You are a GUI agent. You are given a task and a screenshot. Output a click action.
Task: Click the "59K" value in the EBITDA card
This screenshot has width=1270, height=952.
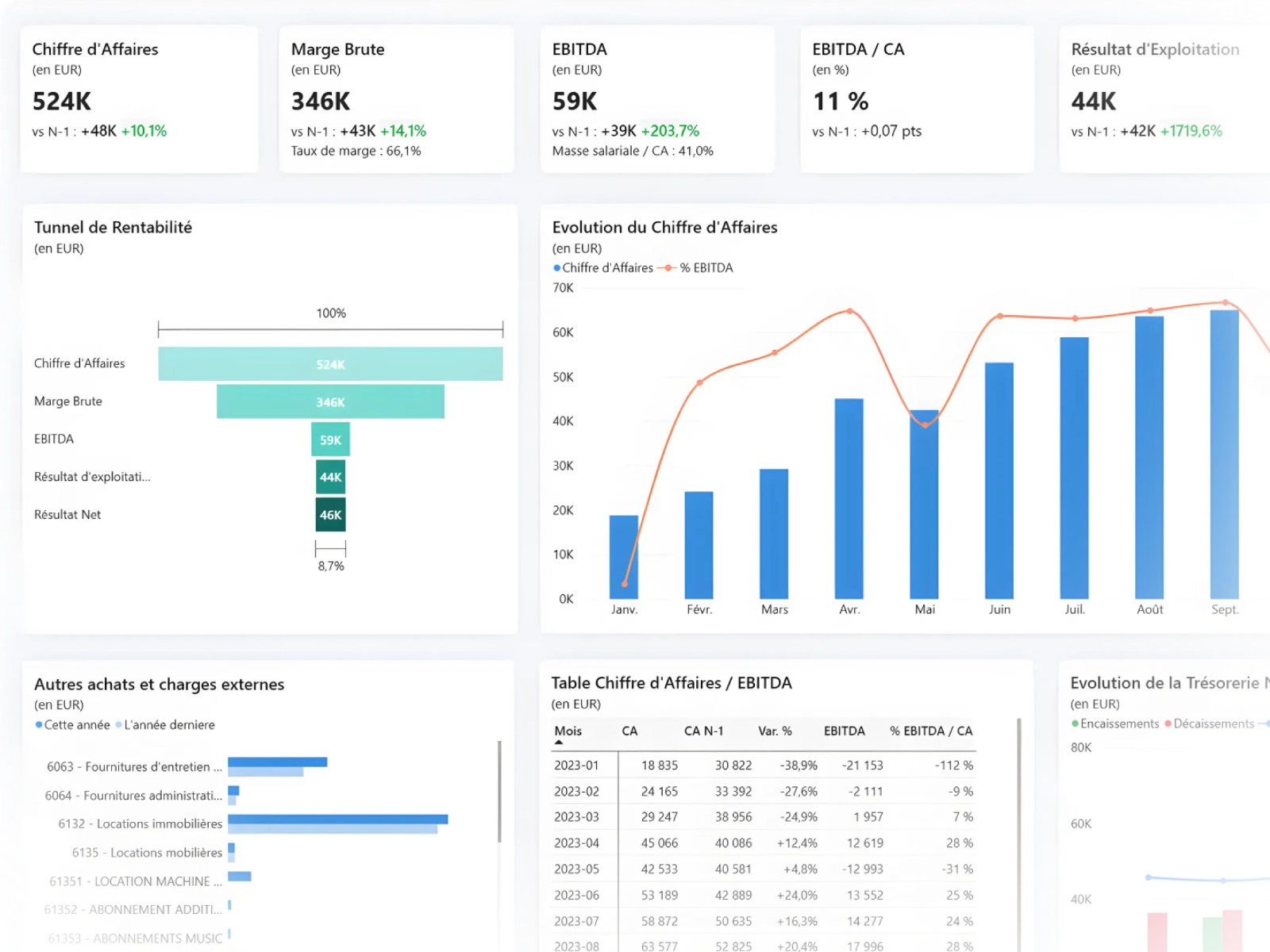coord(575,102)
